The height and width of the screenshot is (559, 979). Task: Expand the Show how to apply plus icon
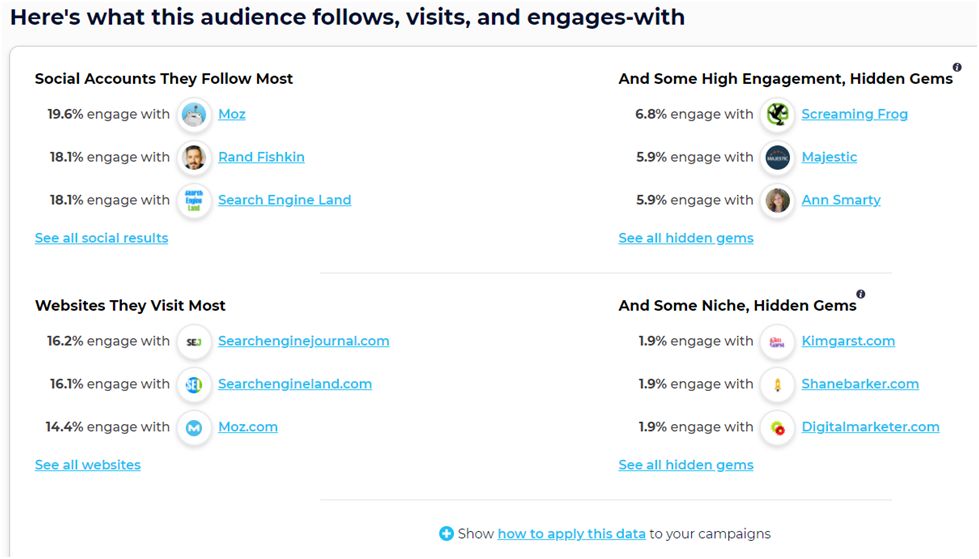(x=446, y=533)
